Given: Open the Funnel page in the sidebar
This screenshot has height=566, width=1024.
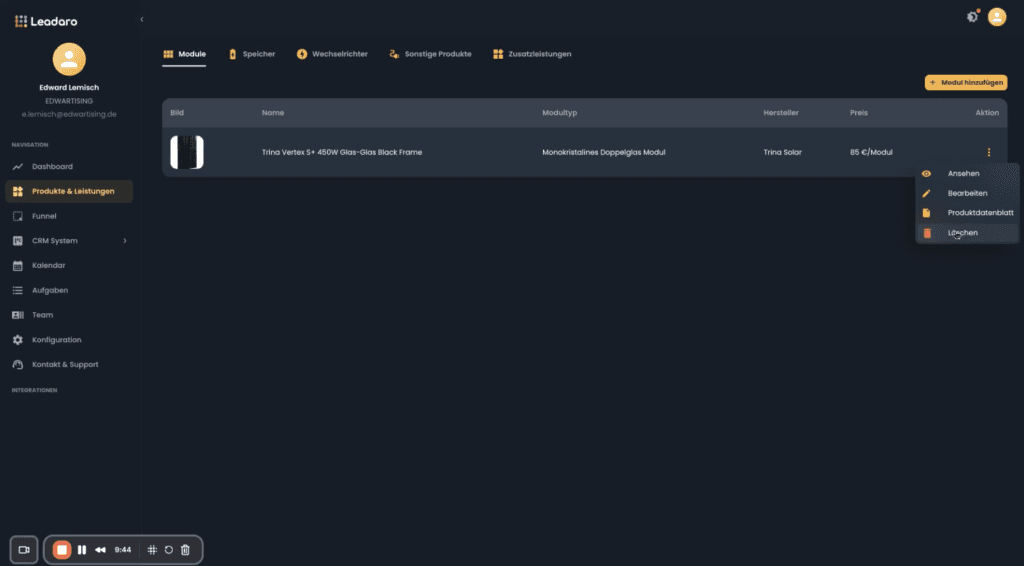Looking at the screenshot, I should pyautogui.click(x=69, y=216).
